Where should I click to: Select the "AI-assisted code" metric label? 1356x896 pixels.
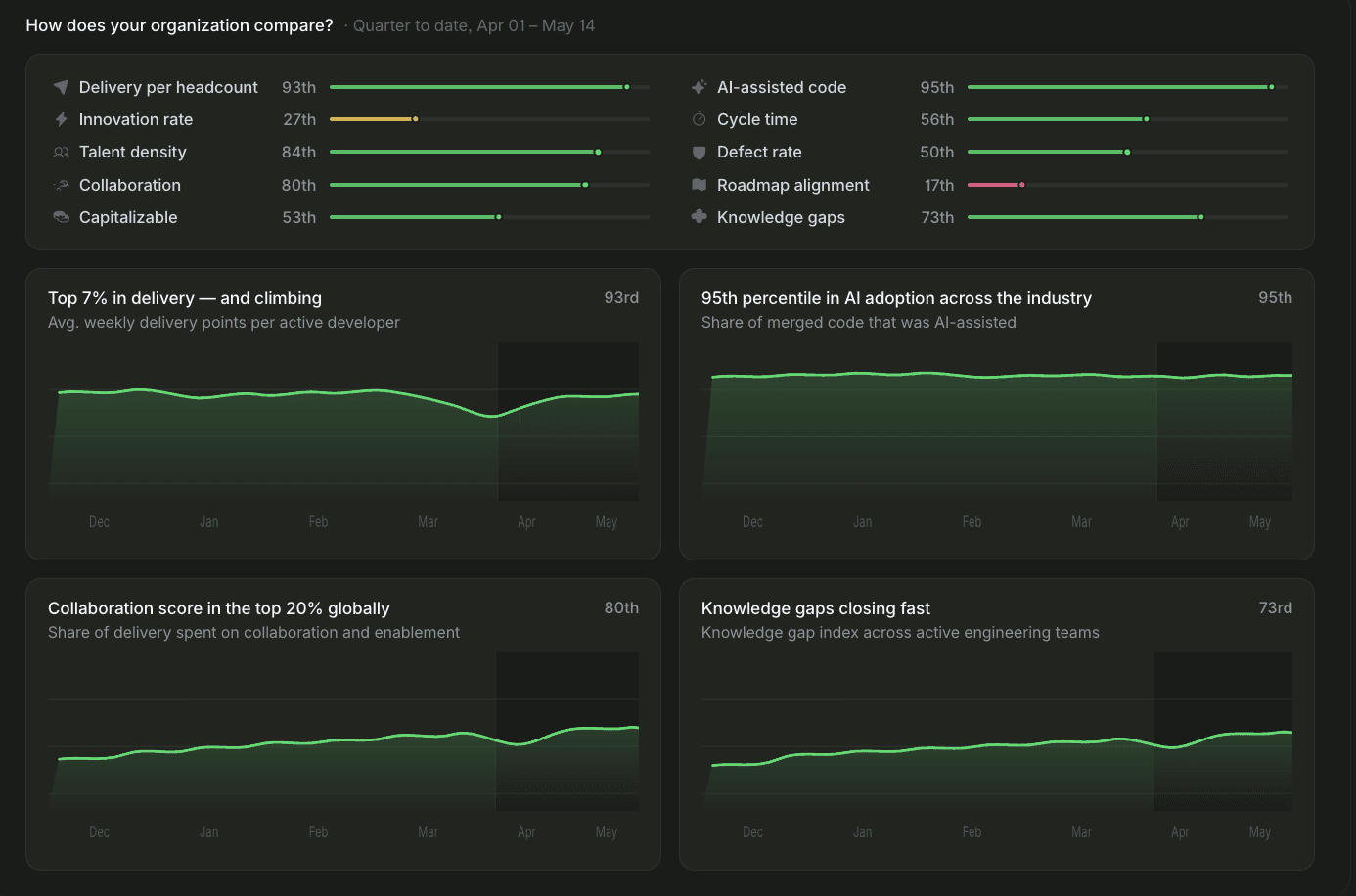pyautogui.click(x=782, y=87)
